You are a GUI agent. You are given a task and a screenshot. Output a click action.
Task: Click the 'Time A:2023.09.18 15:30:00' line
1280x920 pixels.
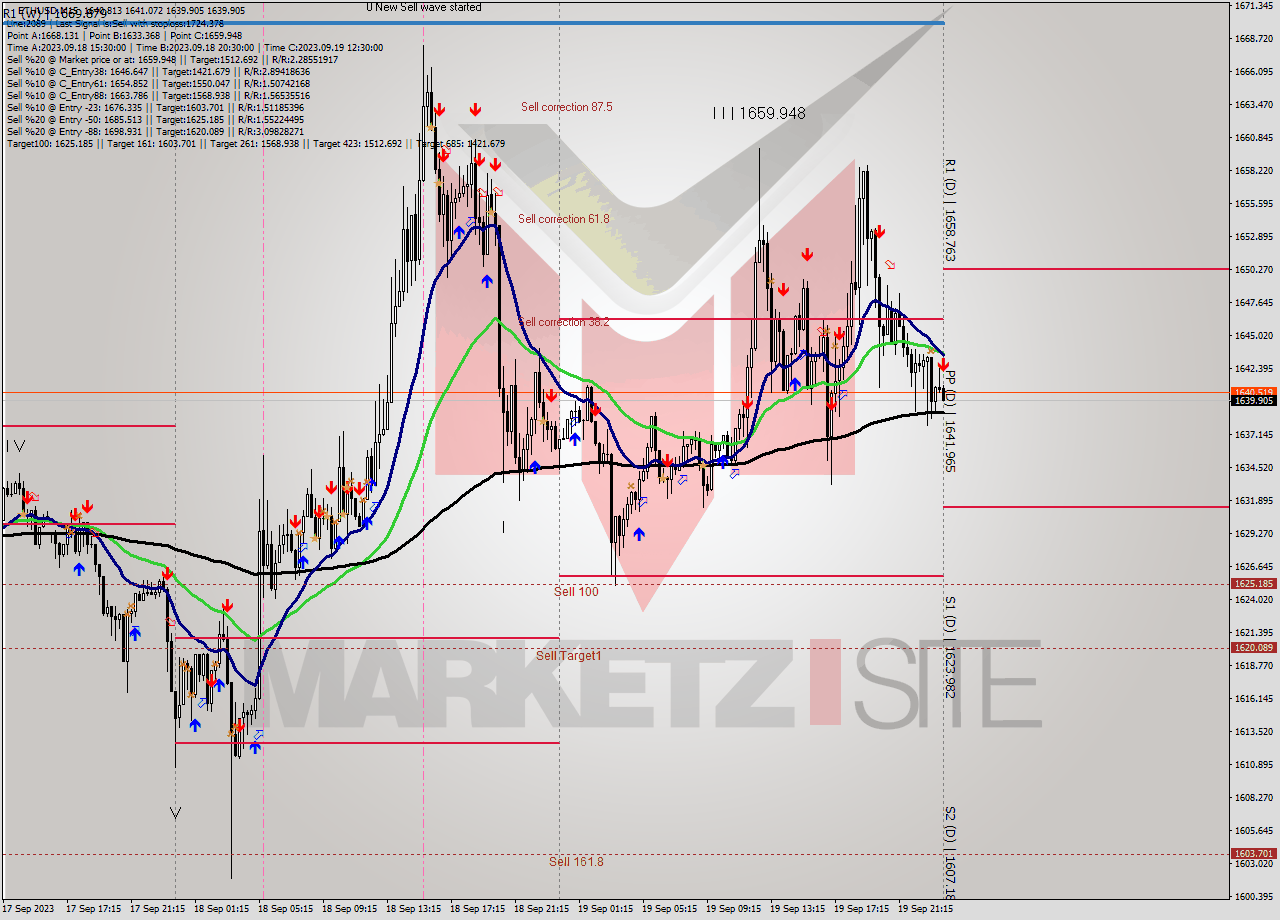[x=195, y=47]
